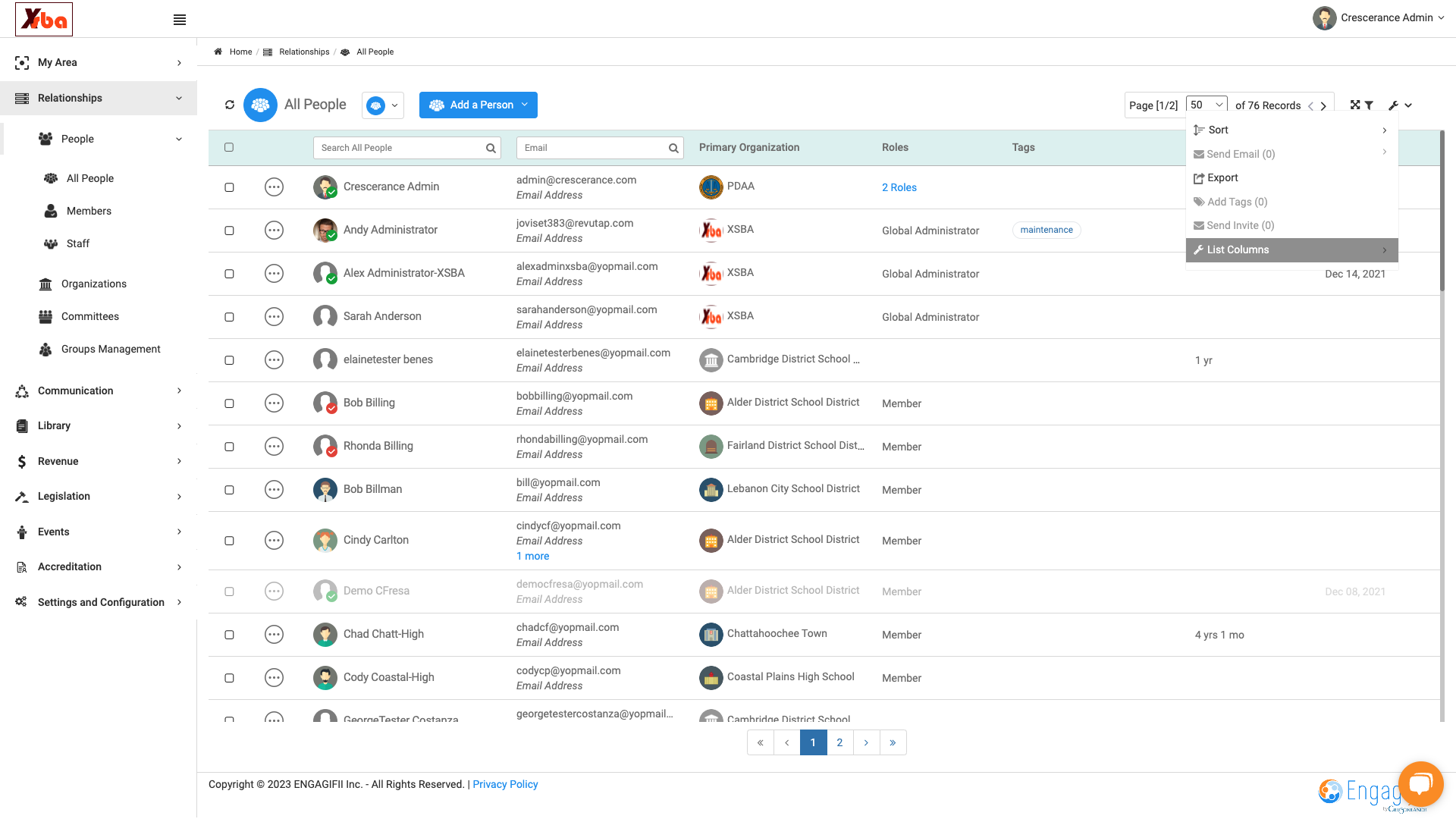Check the box for Chad Chatt-High
This screenshot has height=819, width=1456.
[x=229, y=635]
